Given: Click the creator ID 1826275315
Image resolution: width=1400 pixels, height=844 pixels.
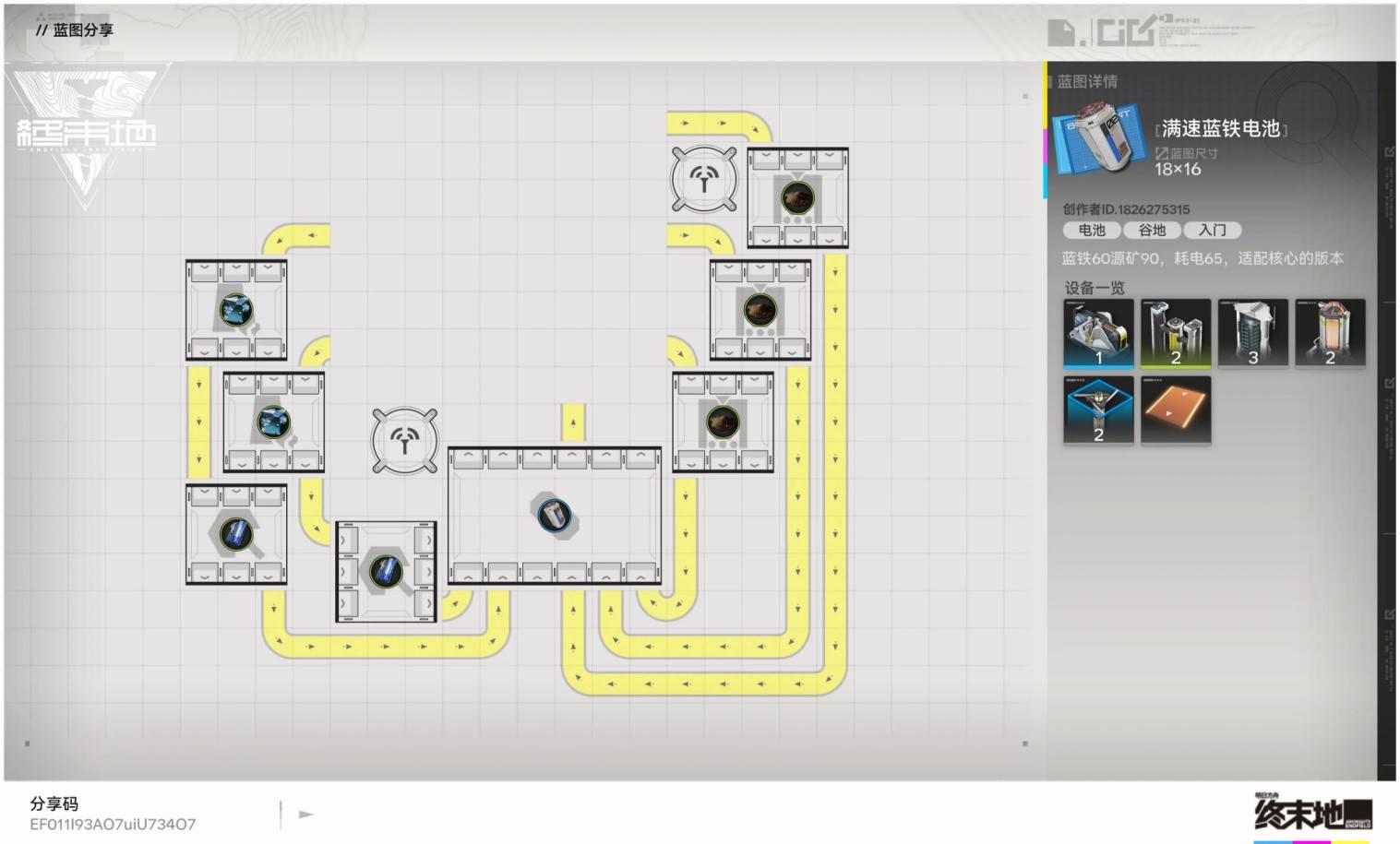Looking at the screenshot, I should [x=1126, y=209].
